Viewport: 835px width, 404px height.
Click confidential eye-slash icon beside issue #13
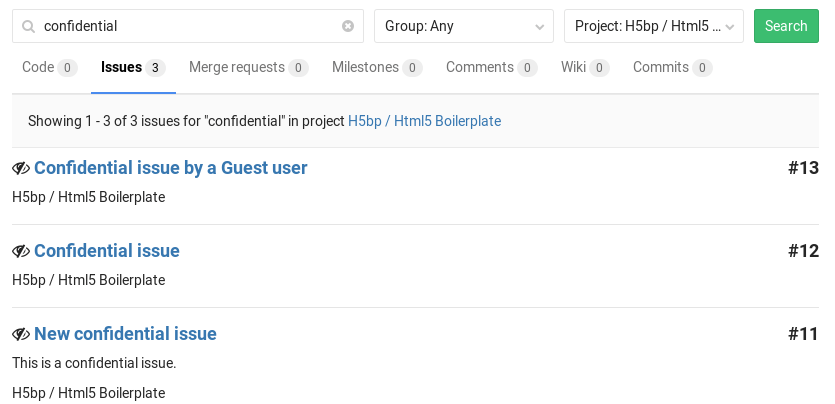tap(21, 168)
